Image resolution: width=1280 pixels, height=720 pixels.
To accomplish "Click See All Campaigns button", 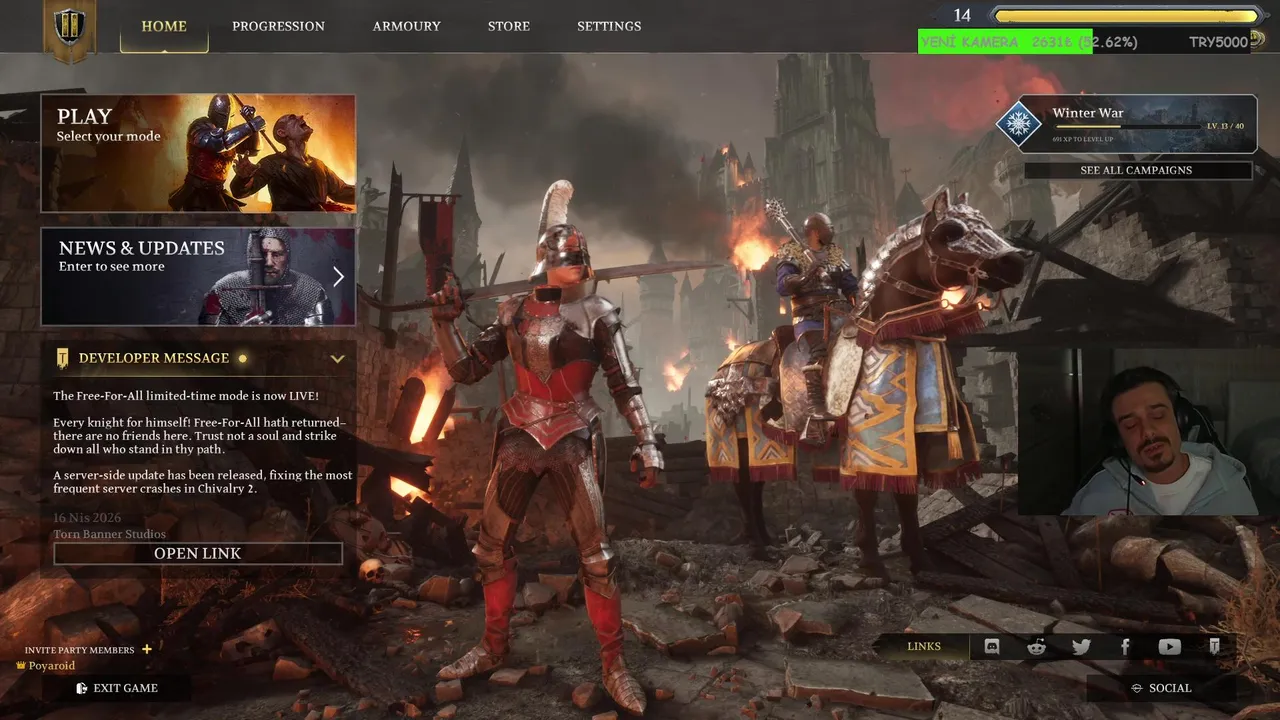I will (1137, 170).
